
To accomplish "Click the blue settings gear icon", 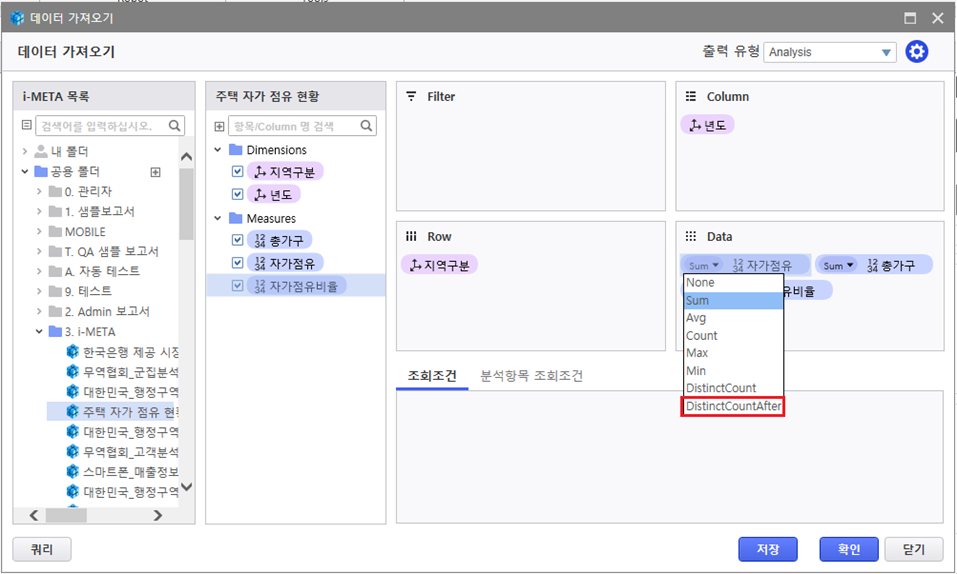I will tap(917, 52).
